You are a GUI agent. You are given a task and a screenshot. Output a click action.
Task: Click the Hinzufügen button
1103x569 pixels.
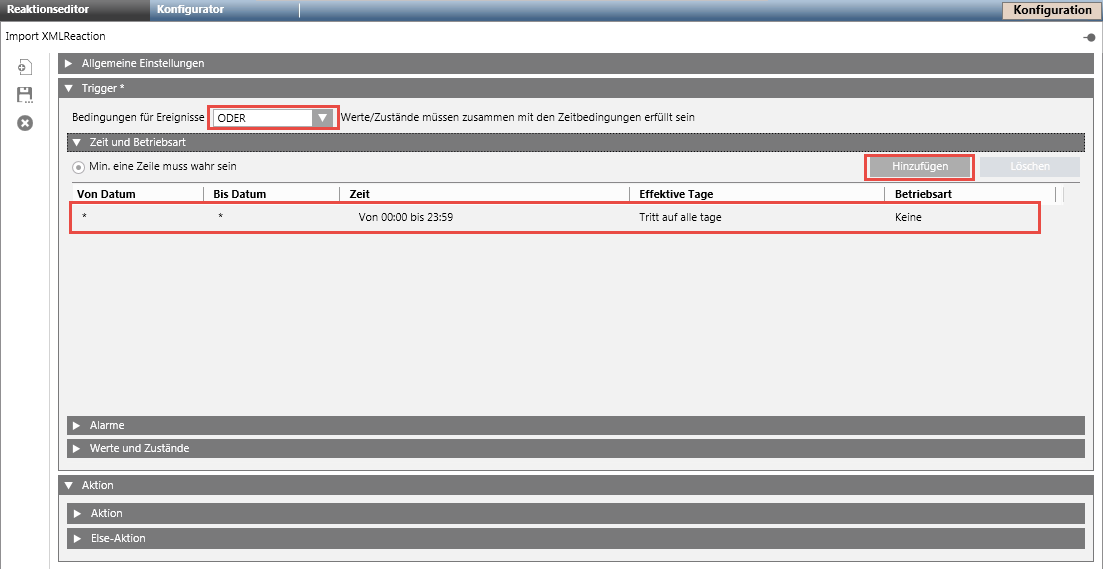919,167
